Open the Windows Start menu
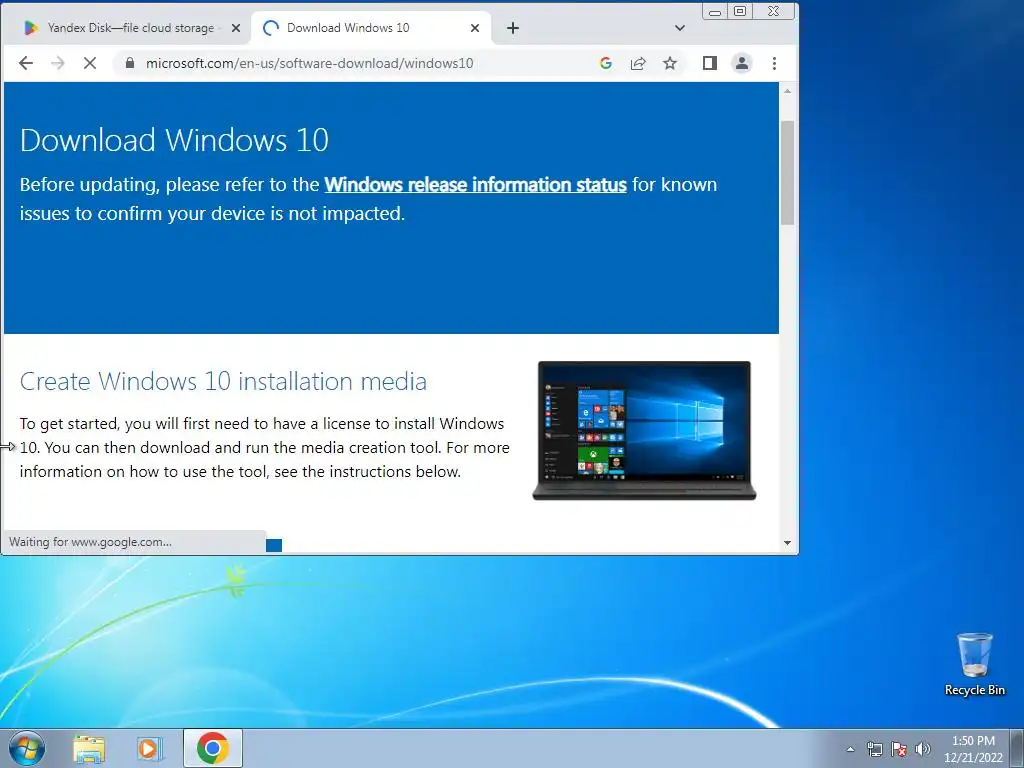 pyautogui.click(x=27, y=748)
